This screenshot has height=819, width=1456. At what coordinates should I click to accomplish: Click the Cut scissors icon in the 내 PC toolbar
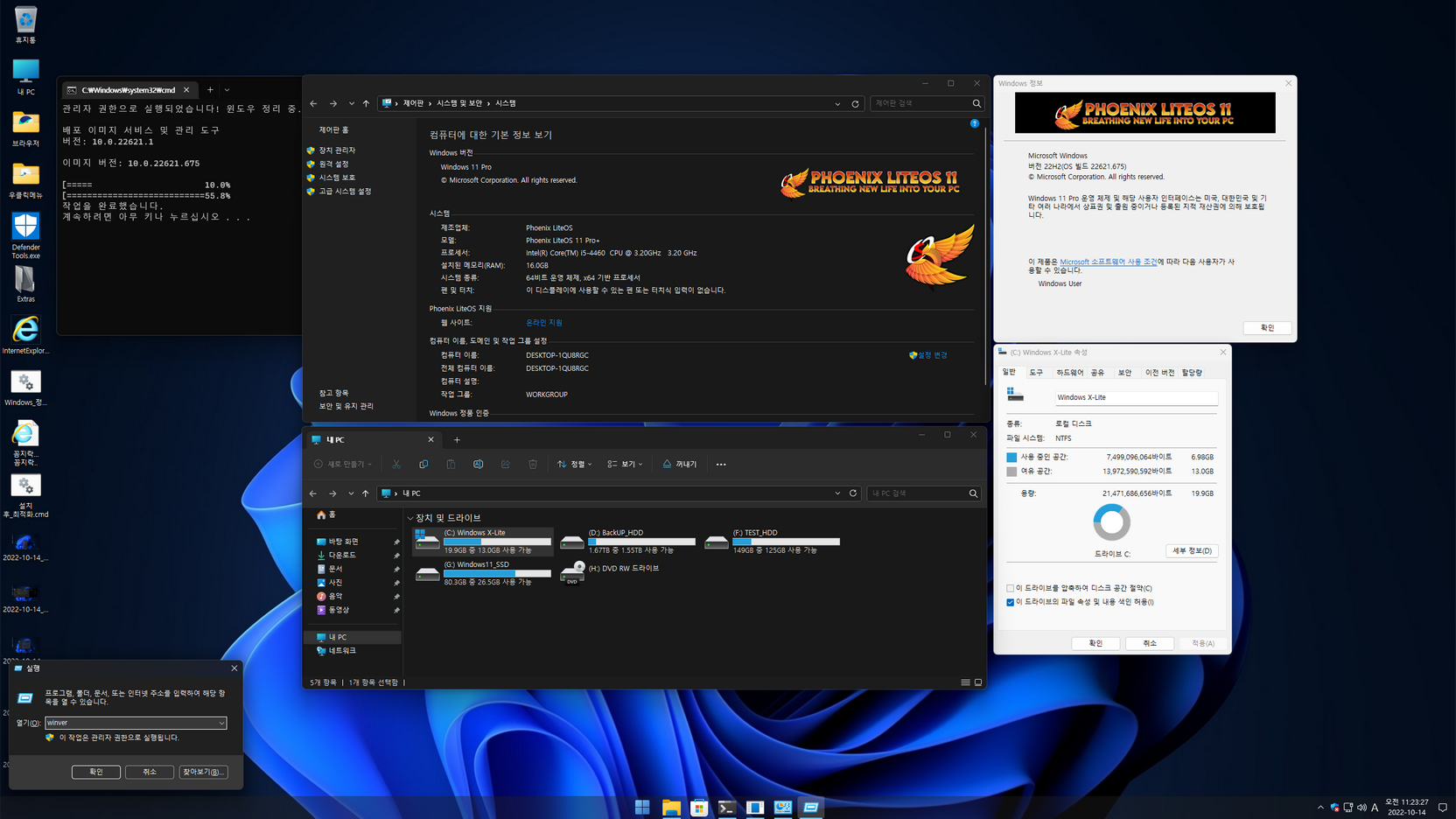pyautogui.click(x=396, y=465)
